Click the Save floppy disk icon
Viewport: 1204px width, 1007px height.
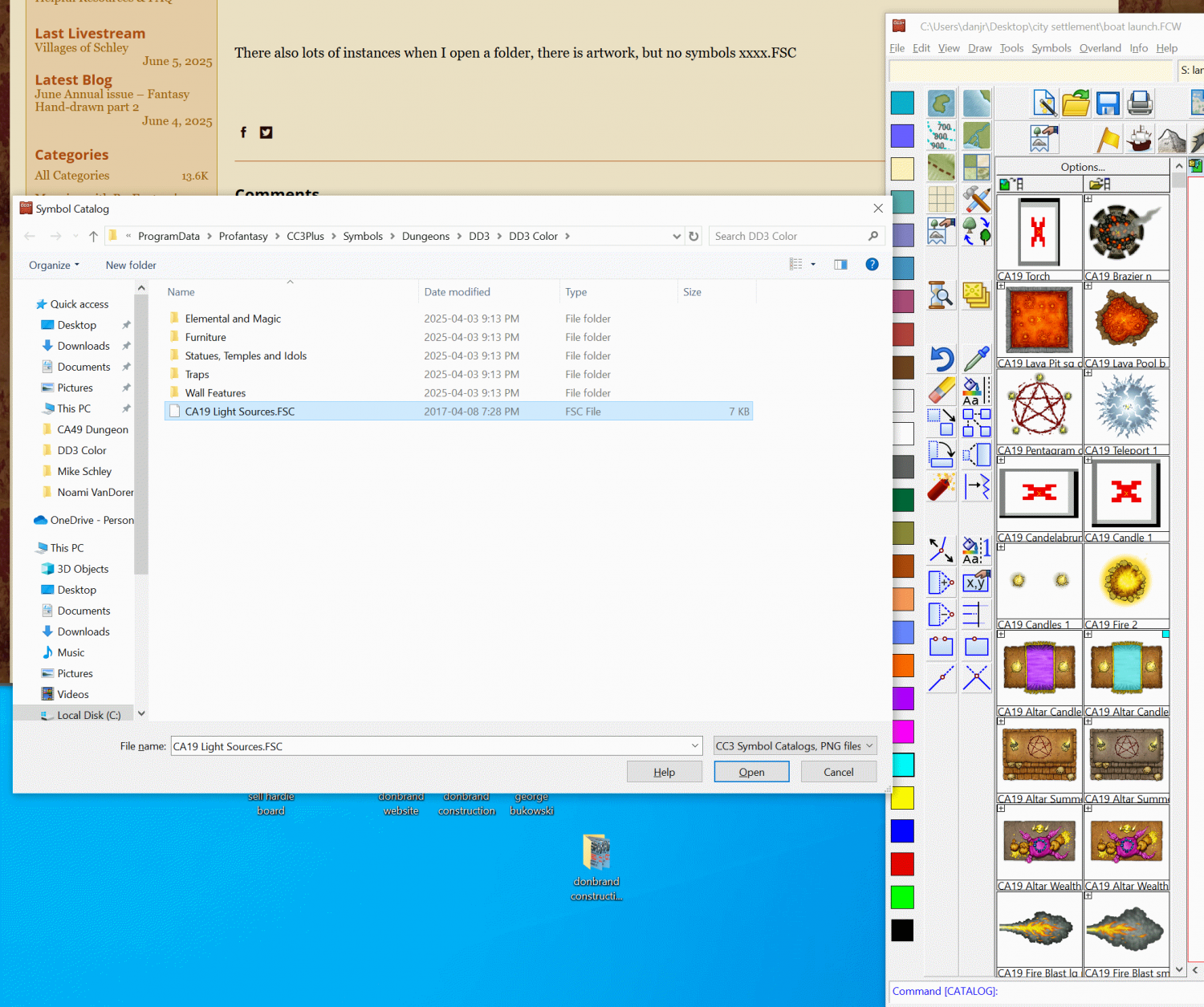[x=1108, y=104]
